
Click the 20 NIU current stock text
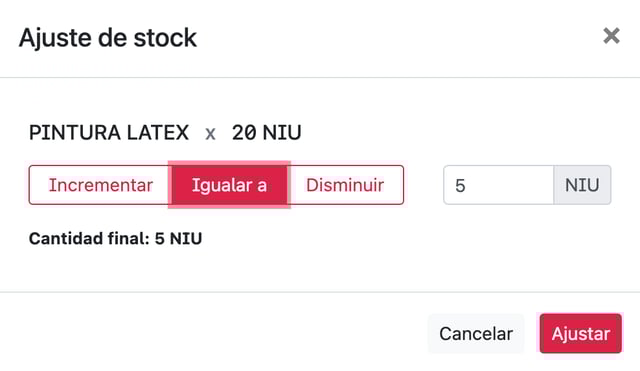pyautogui.click(x=267, y=133)
